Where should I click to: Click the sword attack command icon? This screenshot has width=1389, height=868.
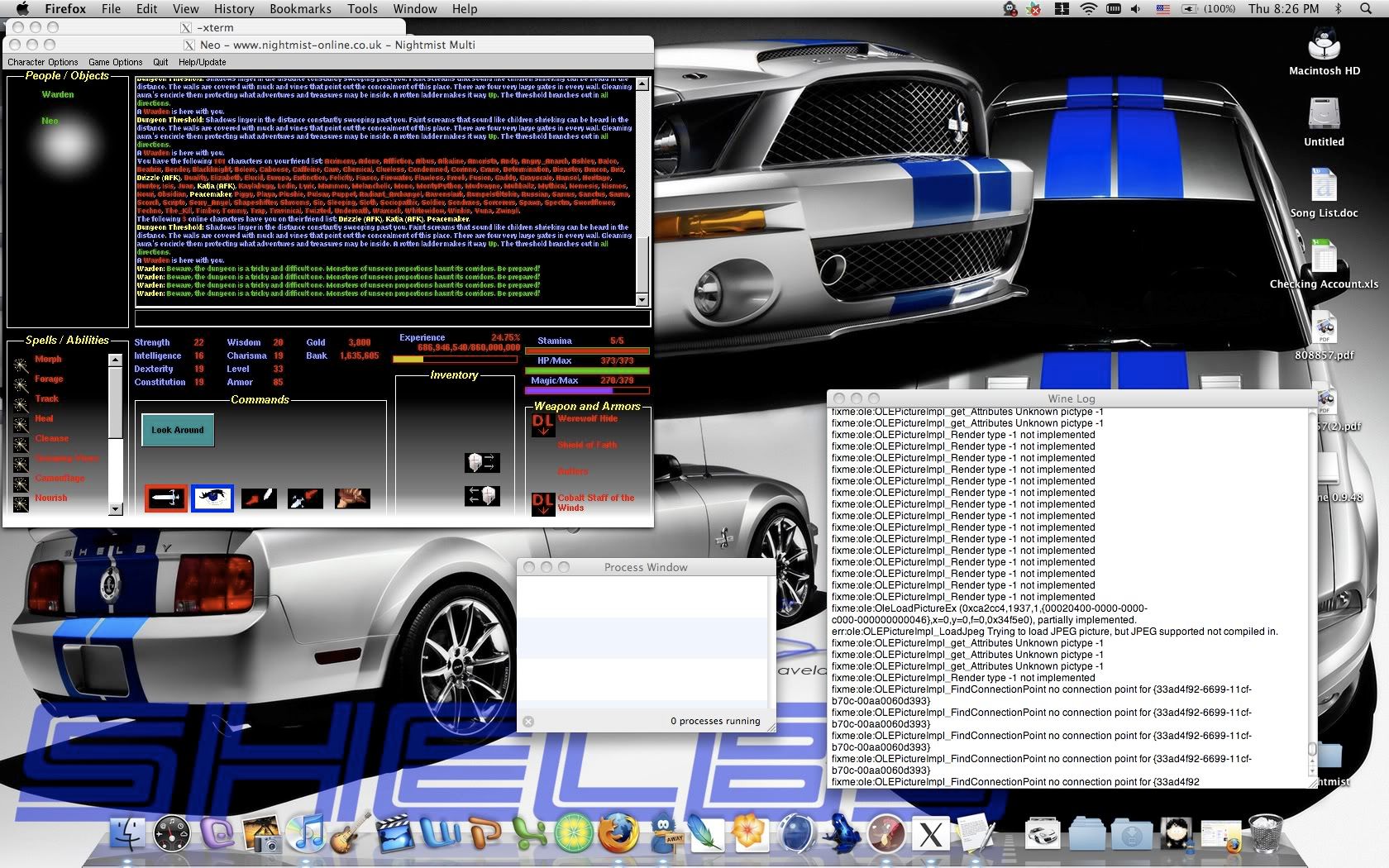(165, 498)
